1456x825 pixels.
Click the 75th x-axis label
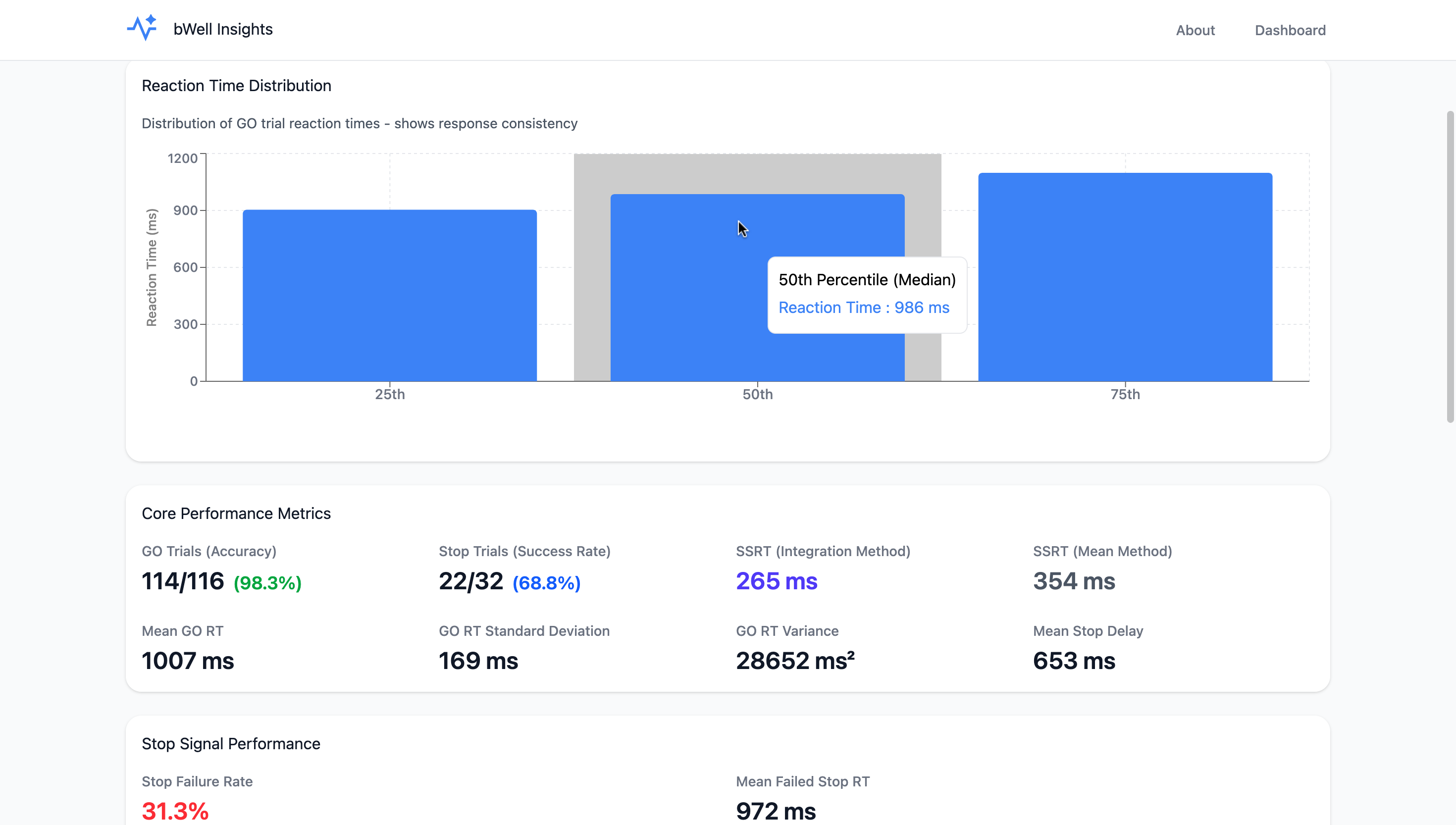coord(1125,394)
